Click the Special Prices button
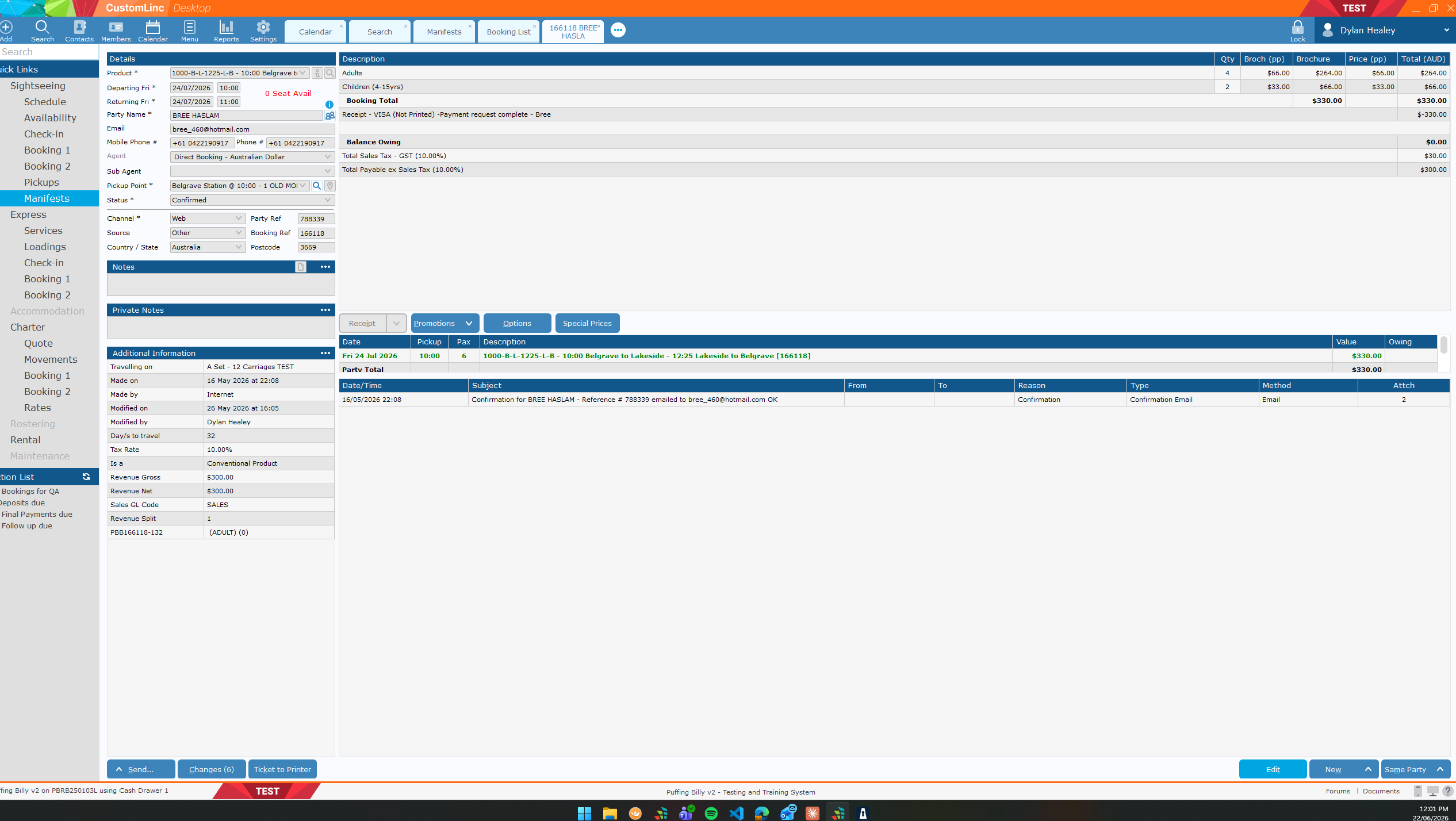Image resolution: width=1456 pixels, height=821 pixels. (587, 323)
